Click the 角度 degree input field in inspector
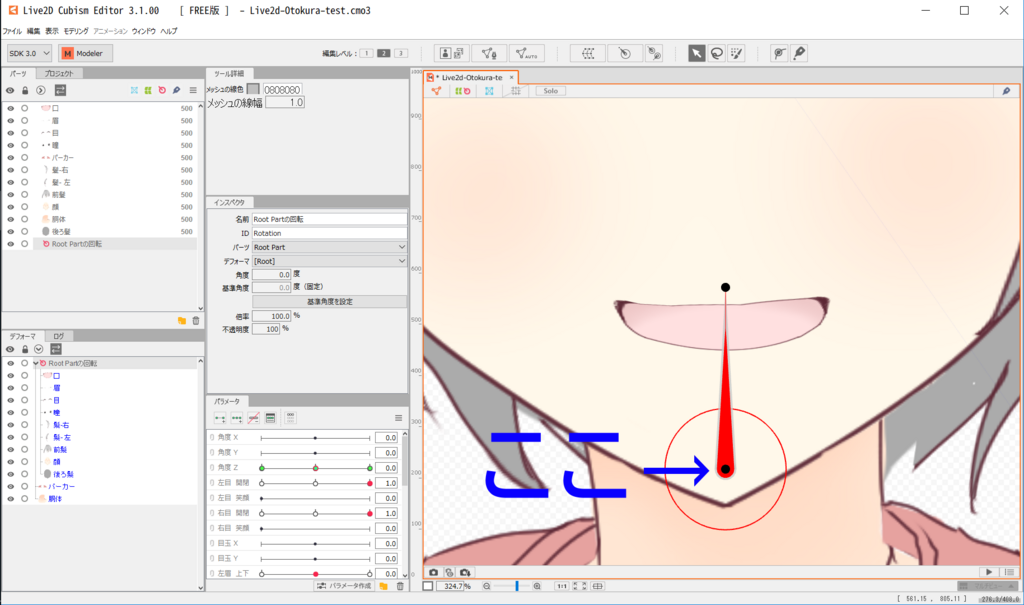Image resolution: width=1024 pixels, height=605 pixels. click(x=272, y=274)
